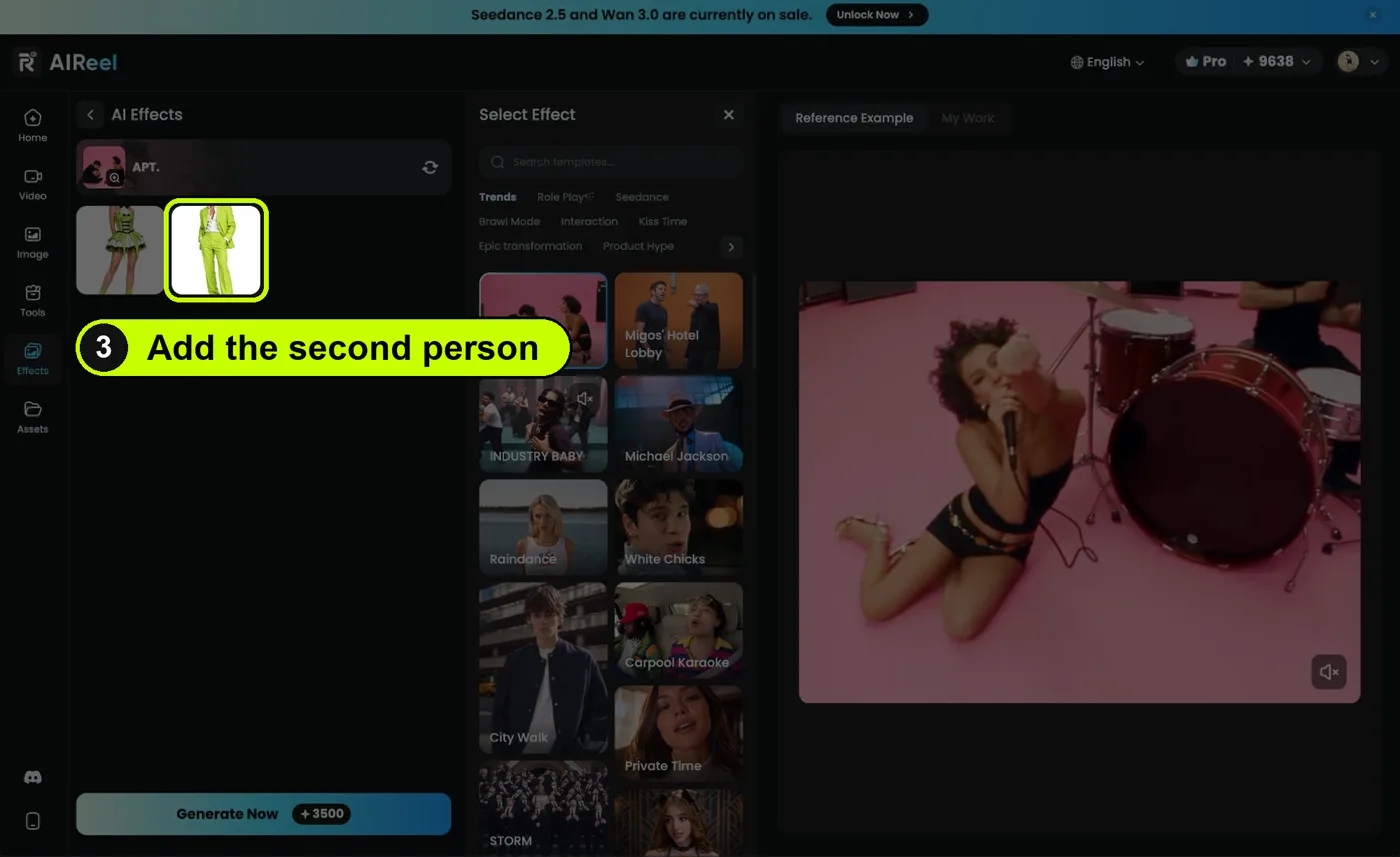Switch to the Reference Example tab
The width and height of the screenshot is (1400, 857).
tap(854, 118)
